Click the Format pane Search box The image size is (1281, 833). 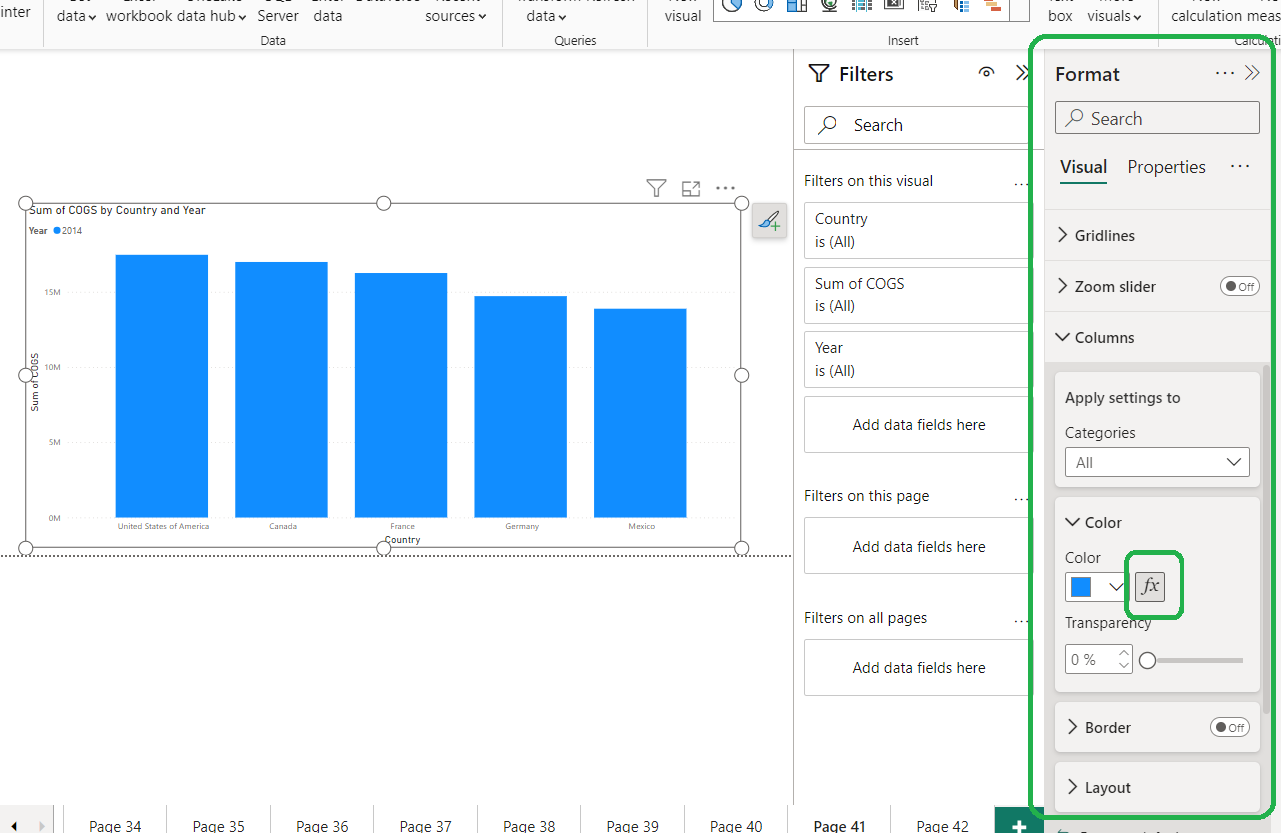(x=1157, y=118)
